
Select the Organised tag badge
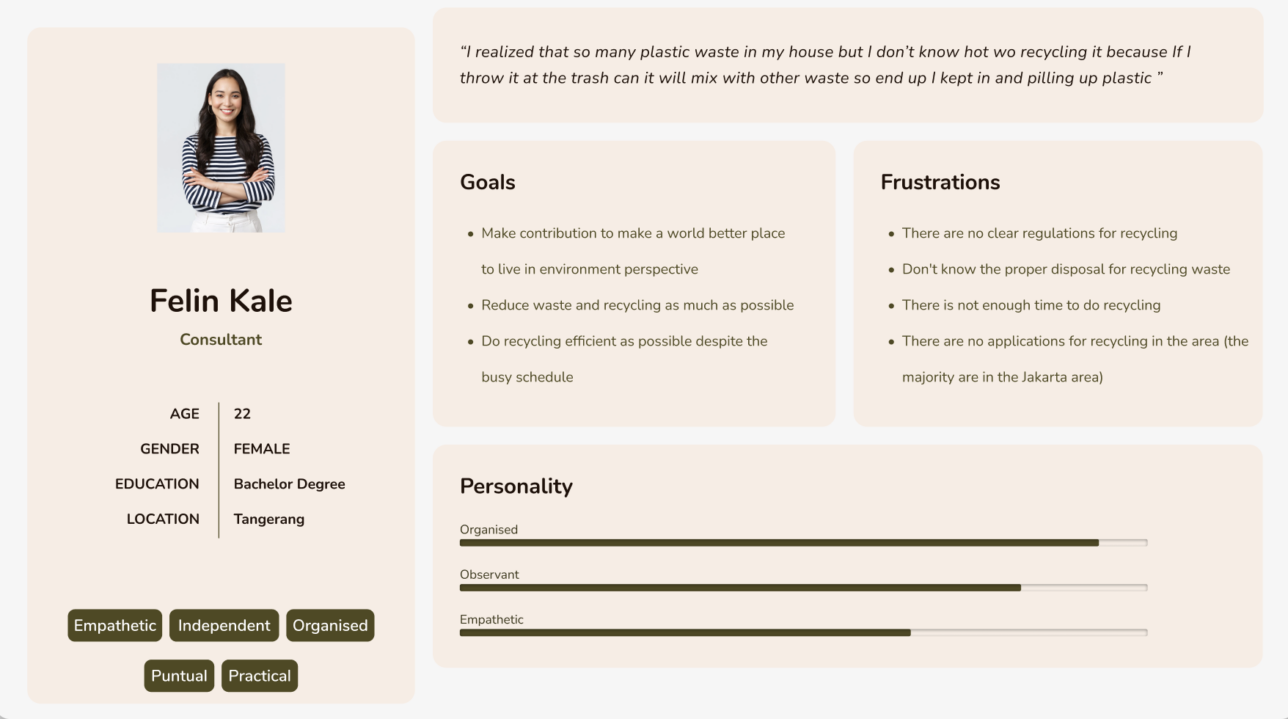coord(330,626)
